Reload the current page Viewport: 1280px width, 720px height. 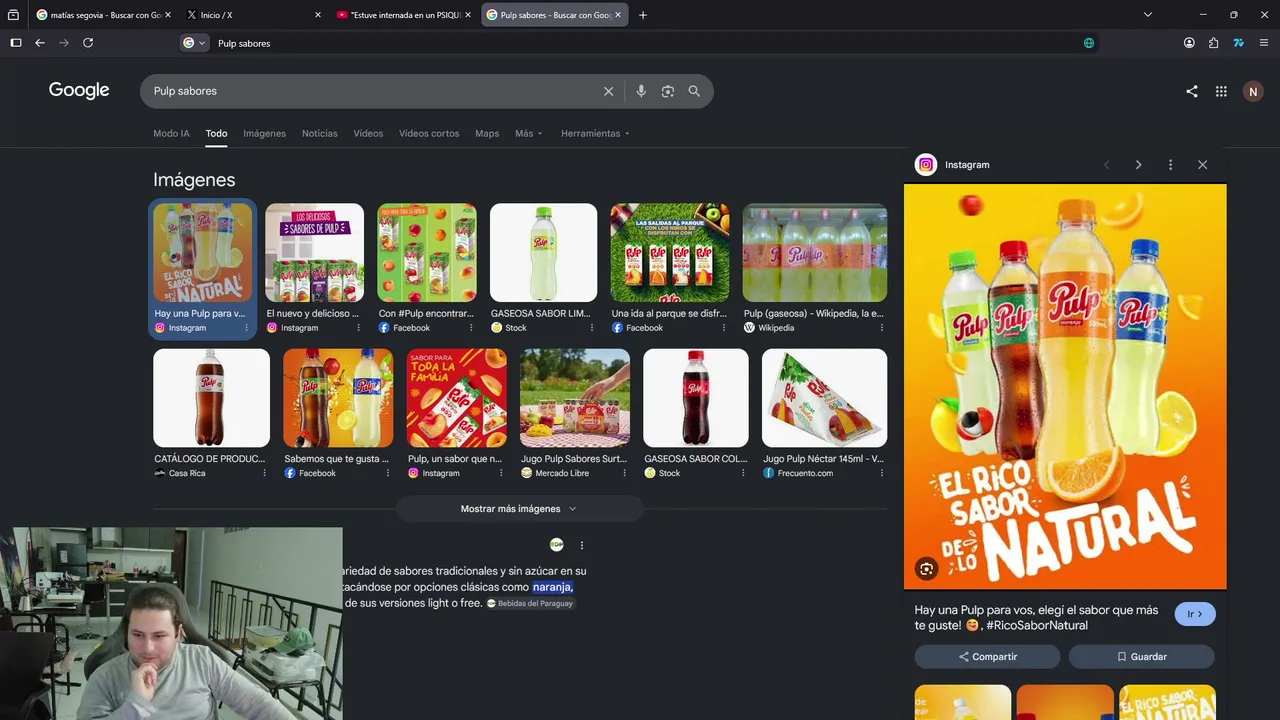[88, 43]
